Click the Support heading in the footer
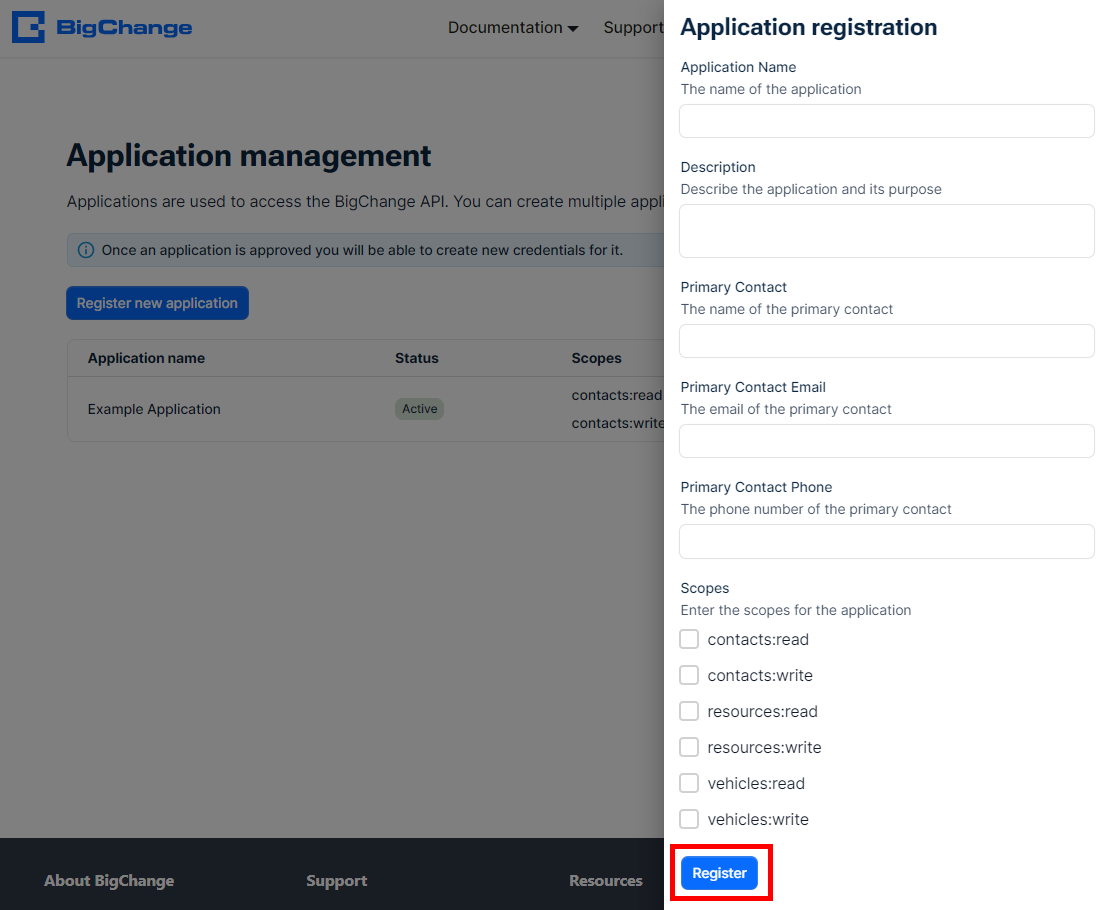Viewport: 1107px width, 910px height. [337, 881]
